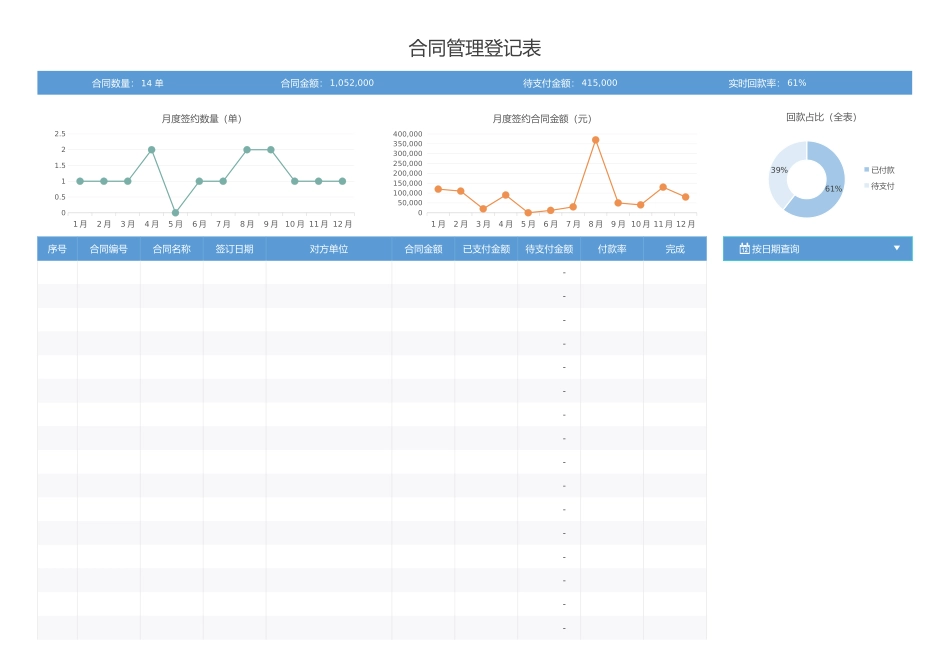Click the calendar icon beside 按日期查询
The height and width of the screenshot is (672, 950).
pyautogui.click(x=744, y=248)
